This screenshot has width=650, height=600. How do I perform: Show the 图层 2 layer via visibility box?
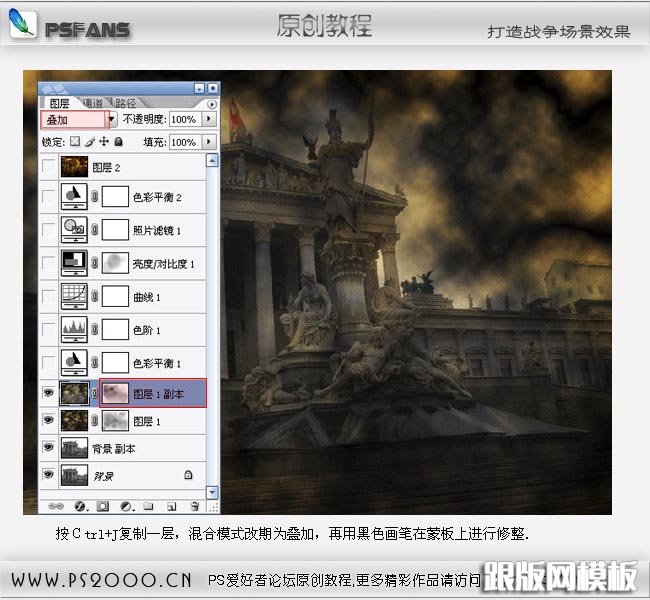coord(49,167)
